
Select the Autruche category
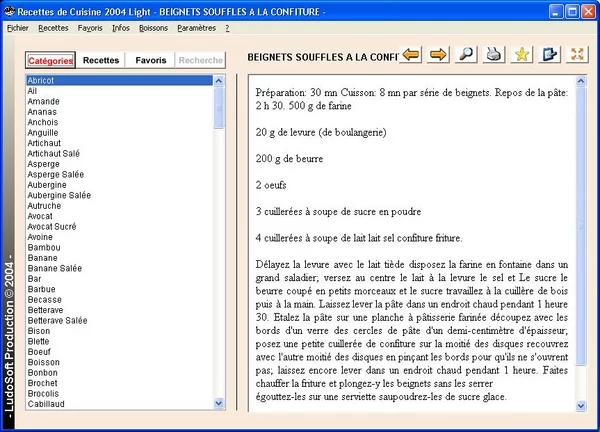point(119,206)
